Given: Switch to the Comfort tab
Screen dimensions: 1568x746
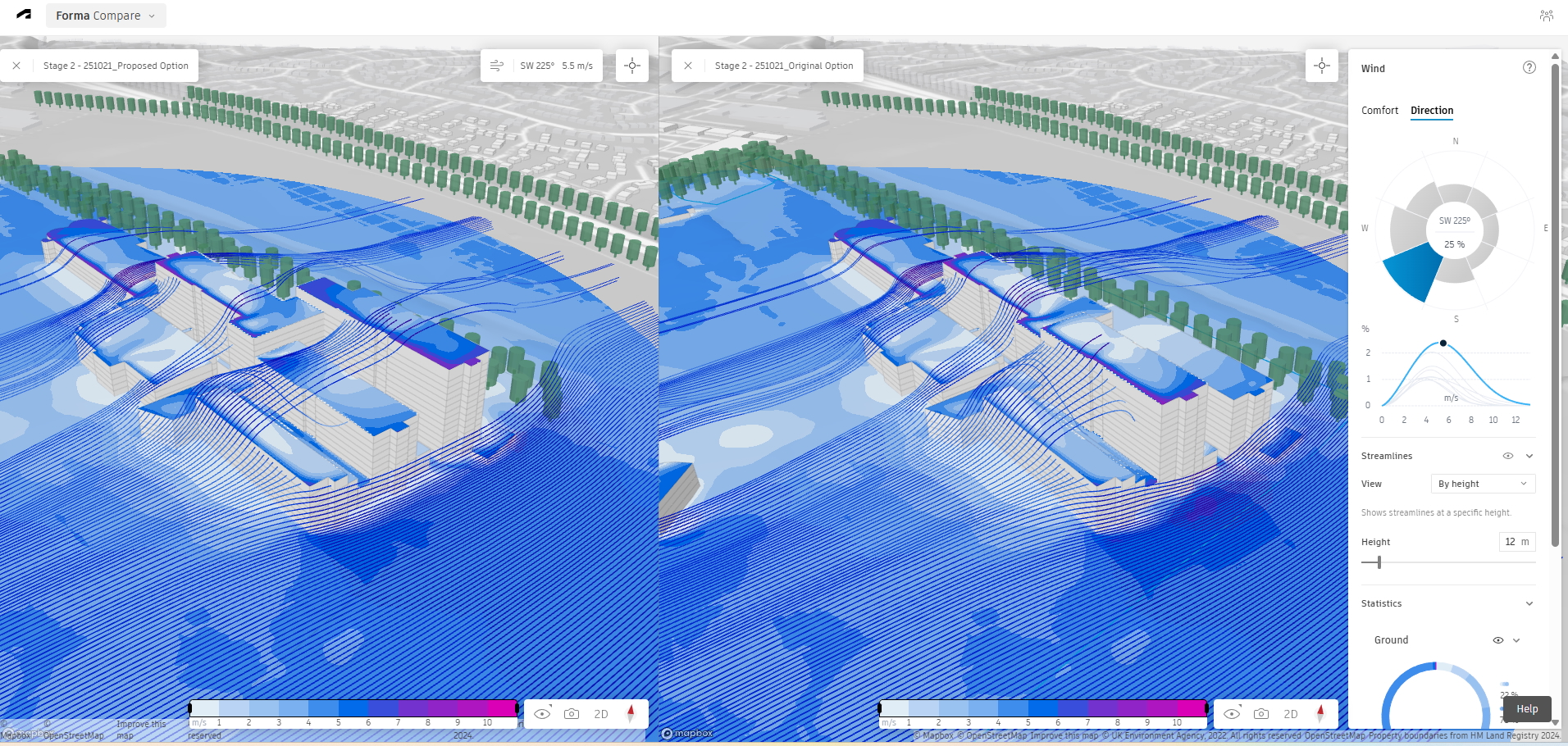Looking at the screenshot, I should tap(1379, 111).
